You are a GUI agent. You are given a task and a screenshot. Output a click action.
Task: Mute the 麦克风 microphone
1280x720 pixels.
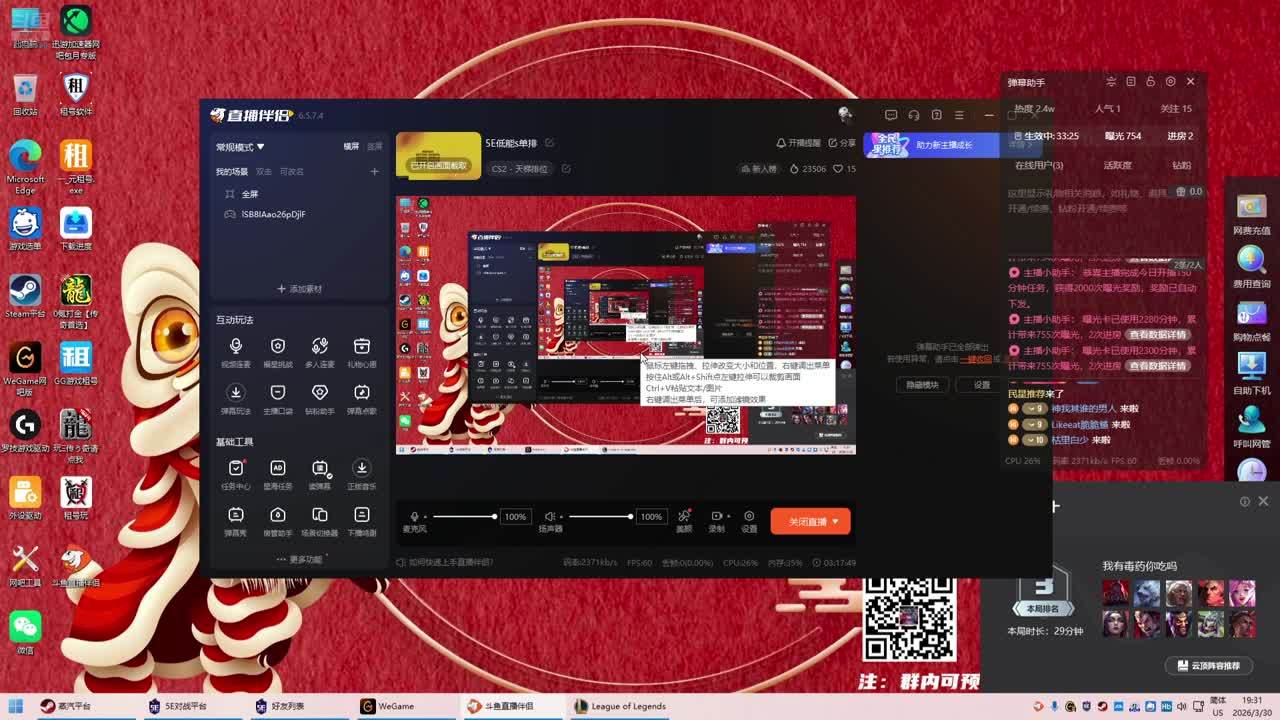(x=414, y=517)
